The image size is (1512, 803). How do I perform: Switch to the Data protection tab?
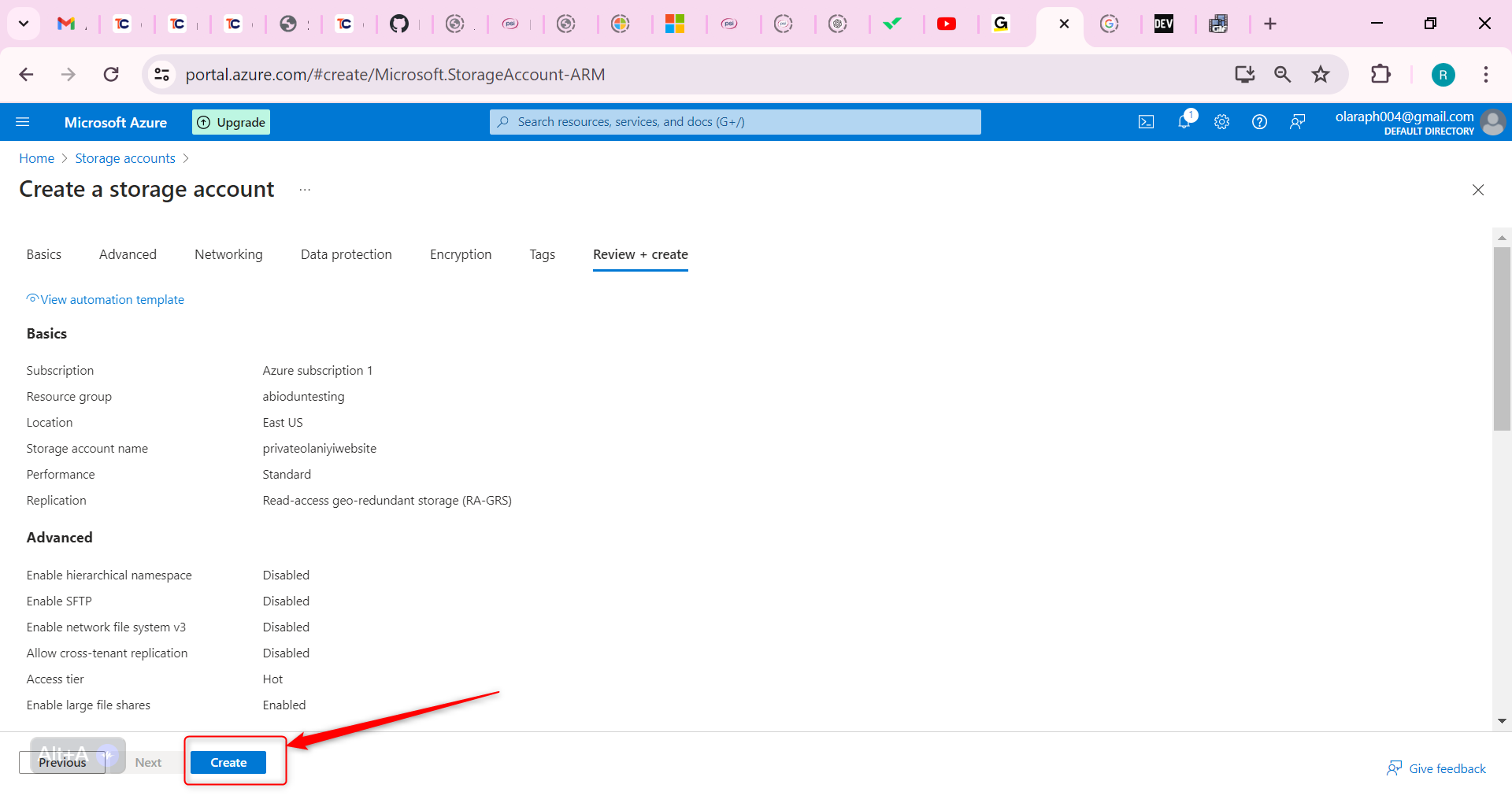[x=346, y=253]
